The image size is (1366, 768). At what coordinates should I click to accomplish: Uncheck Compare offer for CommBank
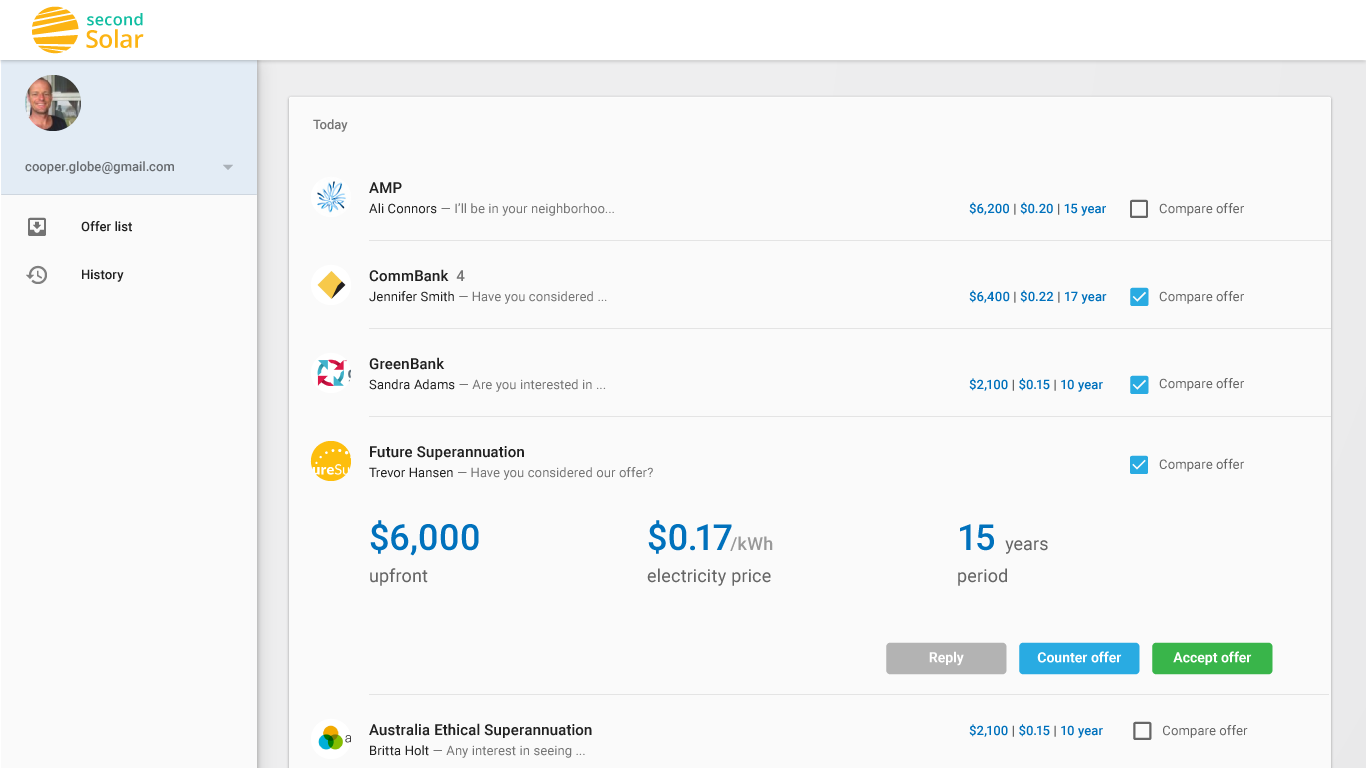1138,297
